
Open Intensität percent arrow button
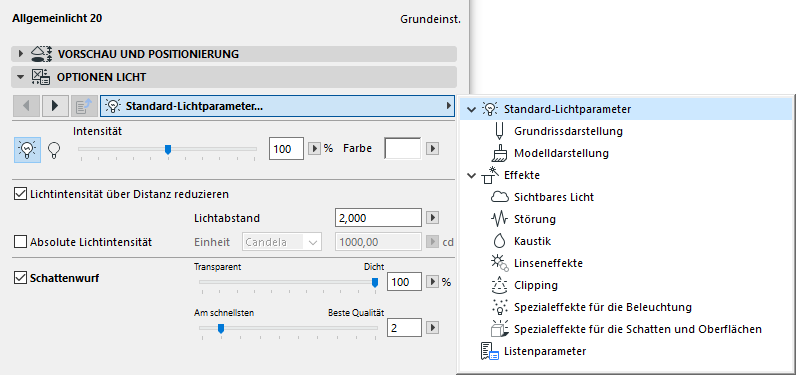coord(315,149)
